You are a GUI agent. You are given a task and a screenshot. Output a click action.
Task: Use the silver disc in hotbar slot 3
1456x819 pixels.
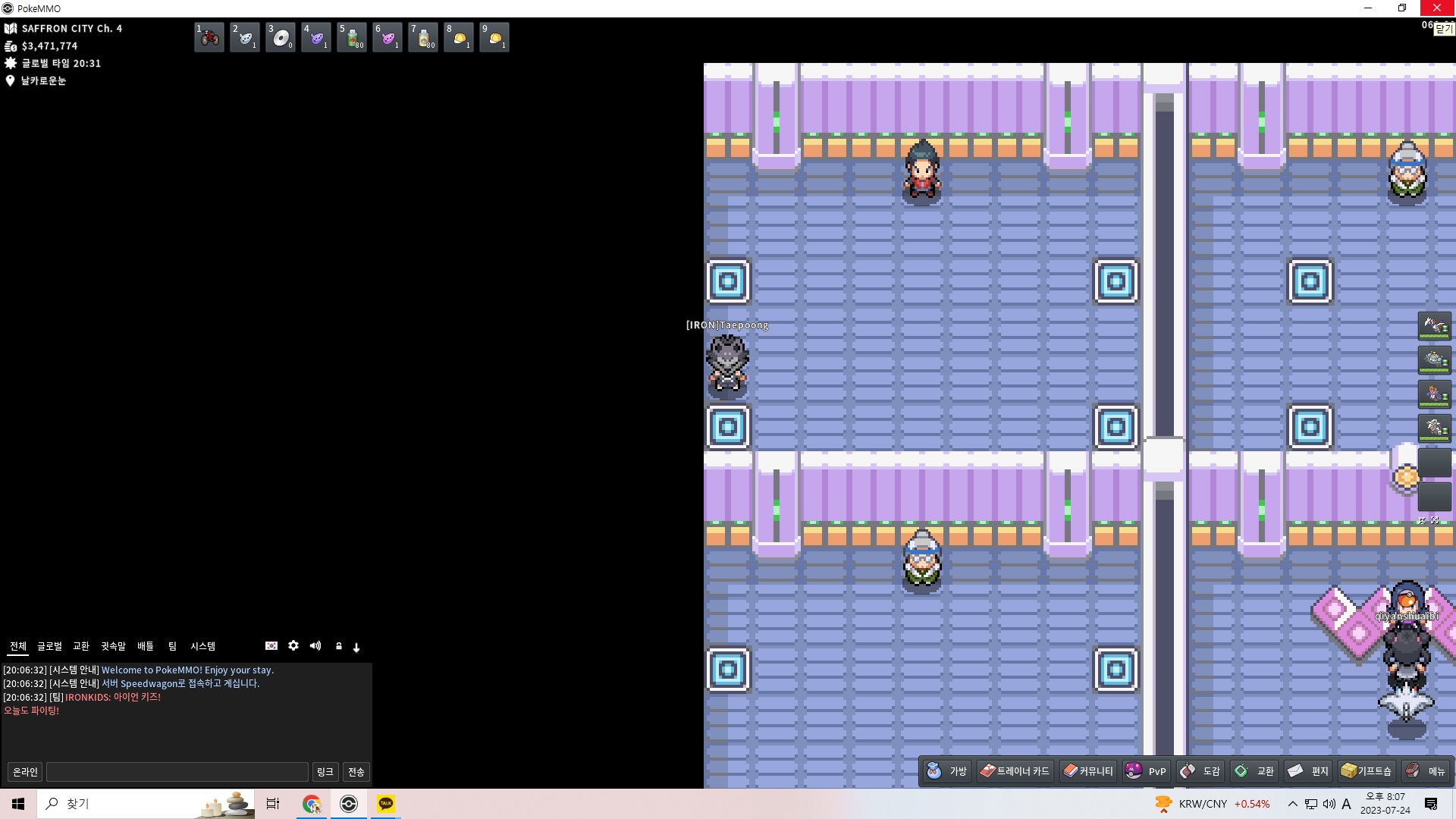[x=281, y=37]
